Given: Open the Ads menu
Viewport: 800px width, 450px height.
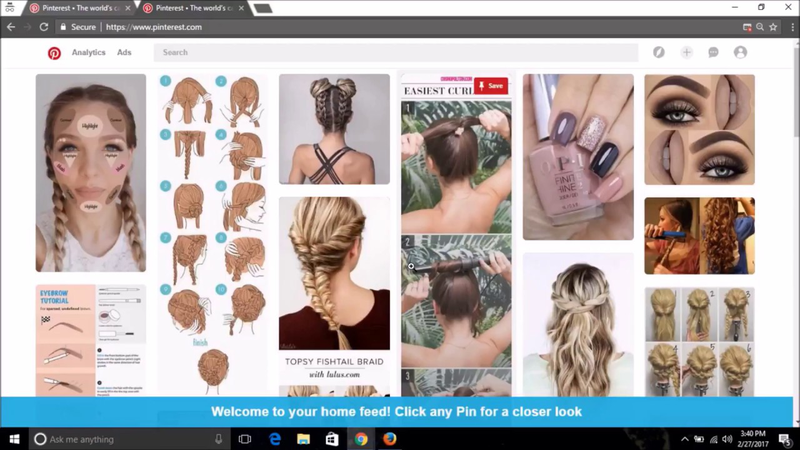Looking at the screenshot, I should point(124,53).
